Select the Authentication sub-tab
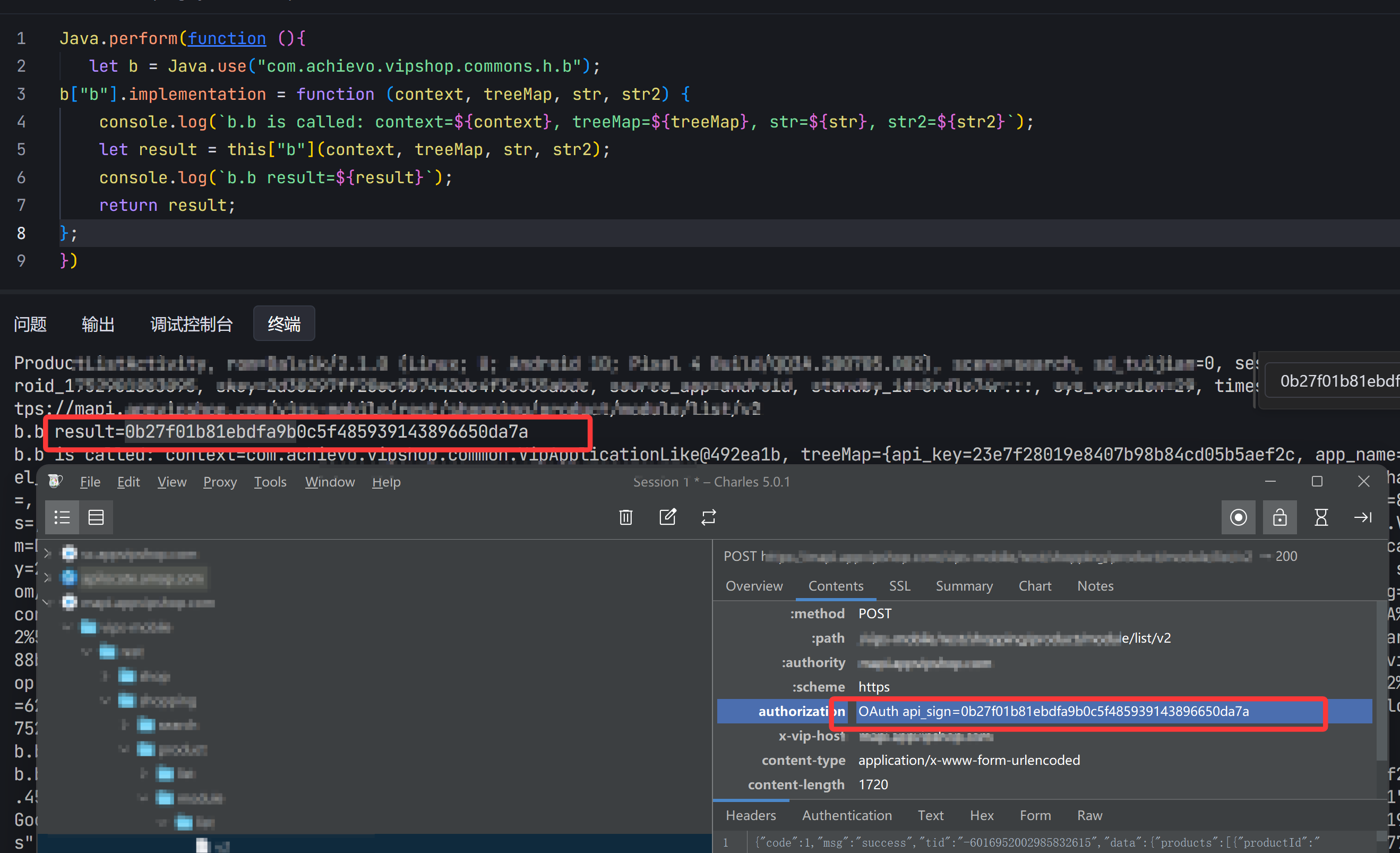The image size is (1400, 853). coord(847,815)
